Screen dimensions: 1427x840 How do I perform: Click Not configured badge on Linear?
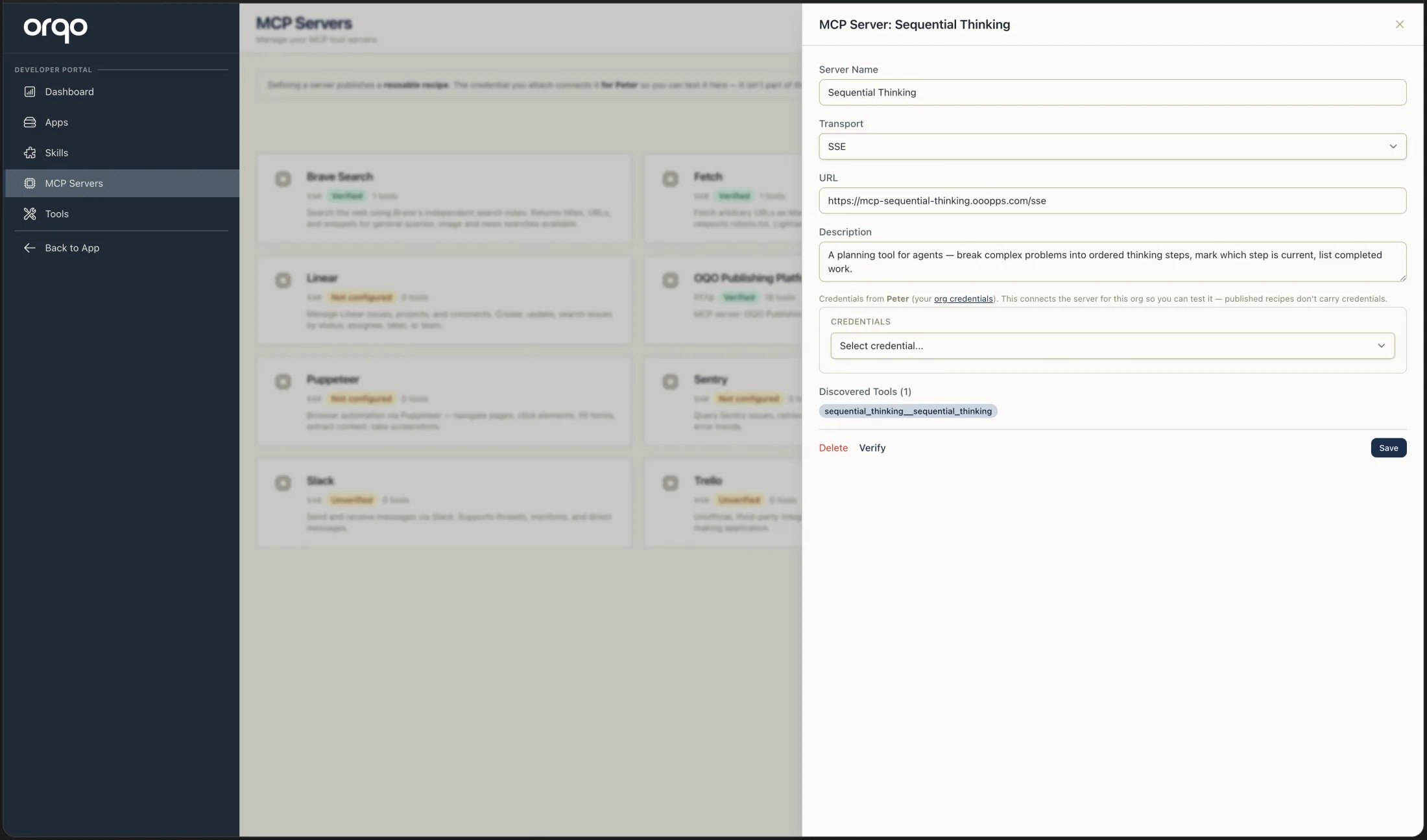click(x=361, y=297)
